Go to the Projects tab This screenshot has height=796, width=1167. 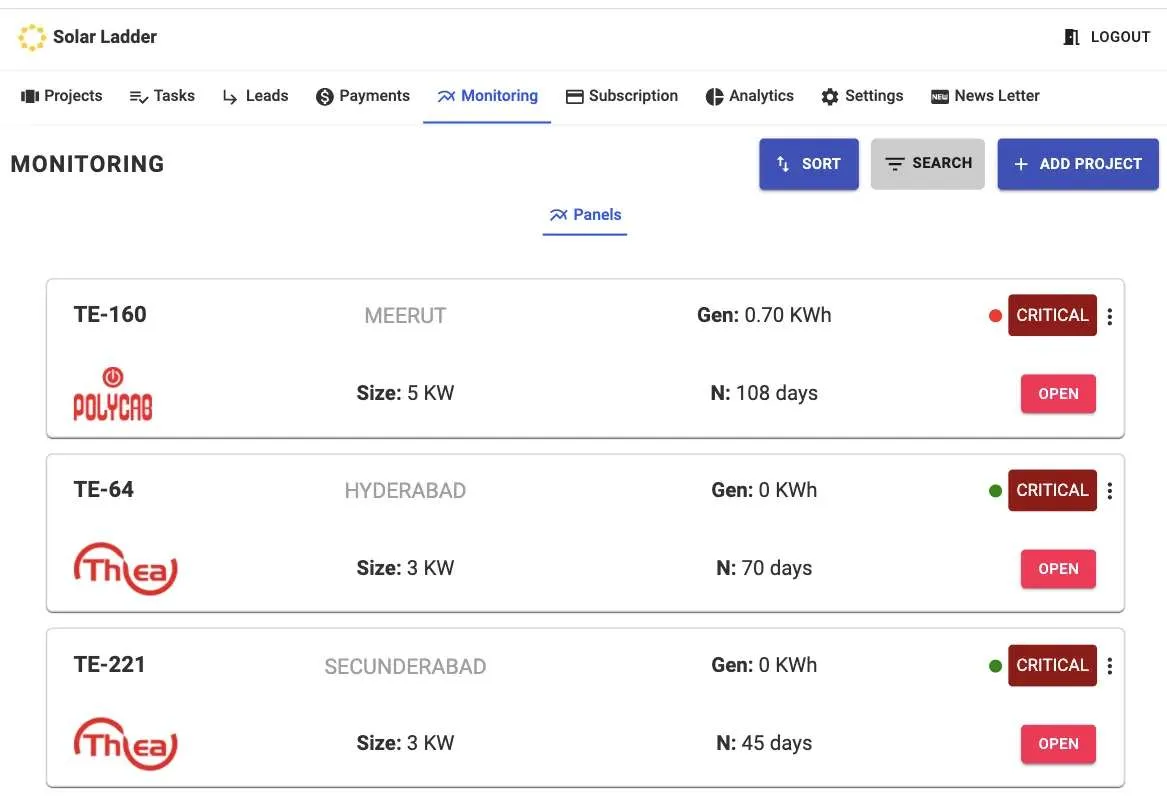coord(62,96)
